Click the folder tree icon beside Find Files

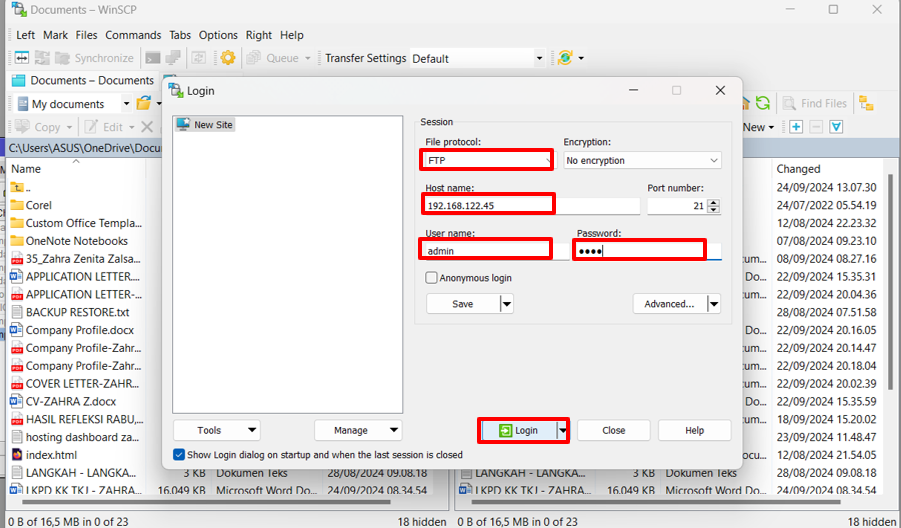click(x=866, y=103)
